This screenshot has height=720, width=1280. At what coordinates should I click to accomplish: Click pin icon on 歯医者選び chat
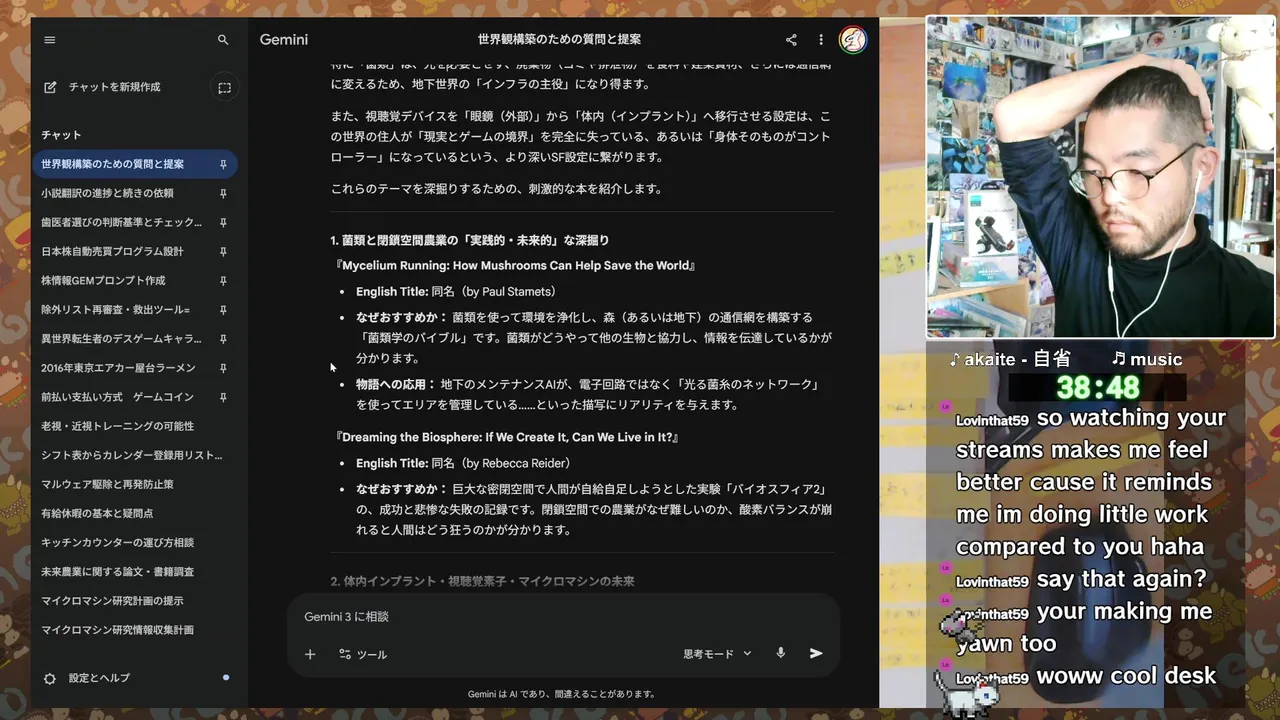pos(223,222)
